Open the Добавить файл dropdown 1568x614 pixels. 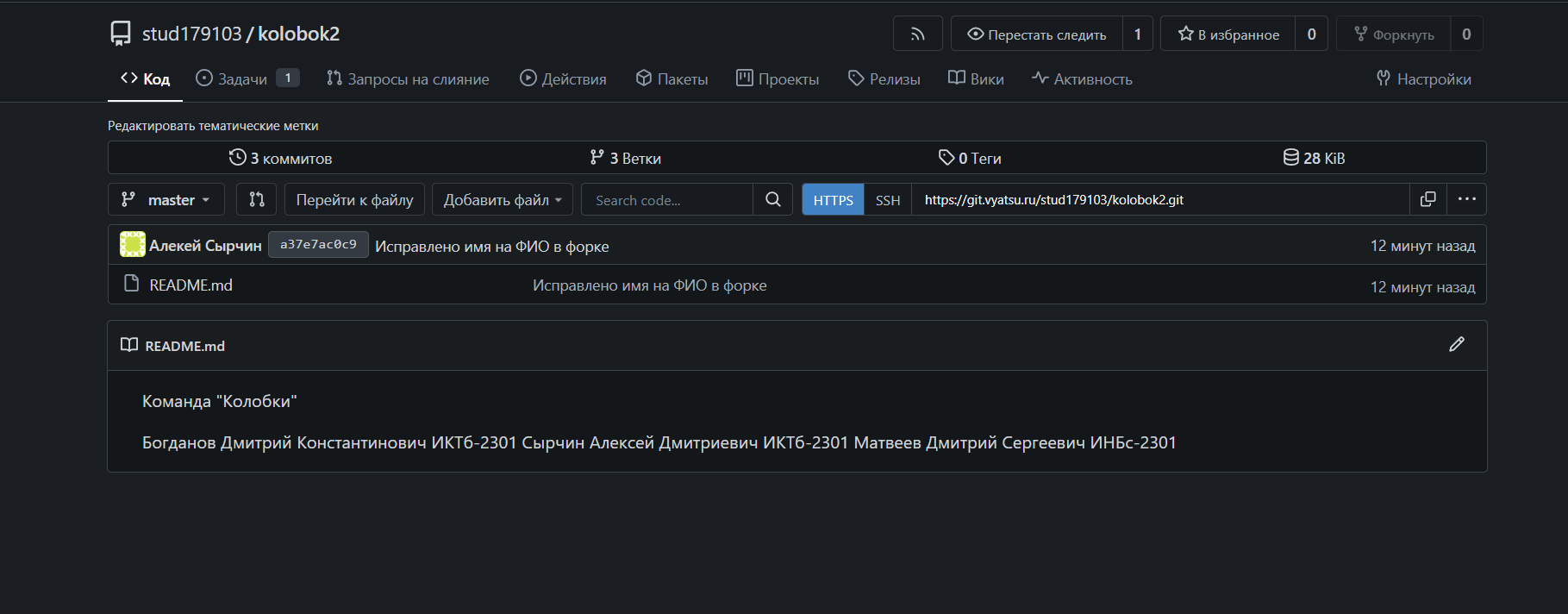tap(502, 199)
